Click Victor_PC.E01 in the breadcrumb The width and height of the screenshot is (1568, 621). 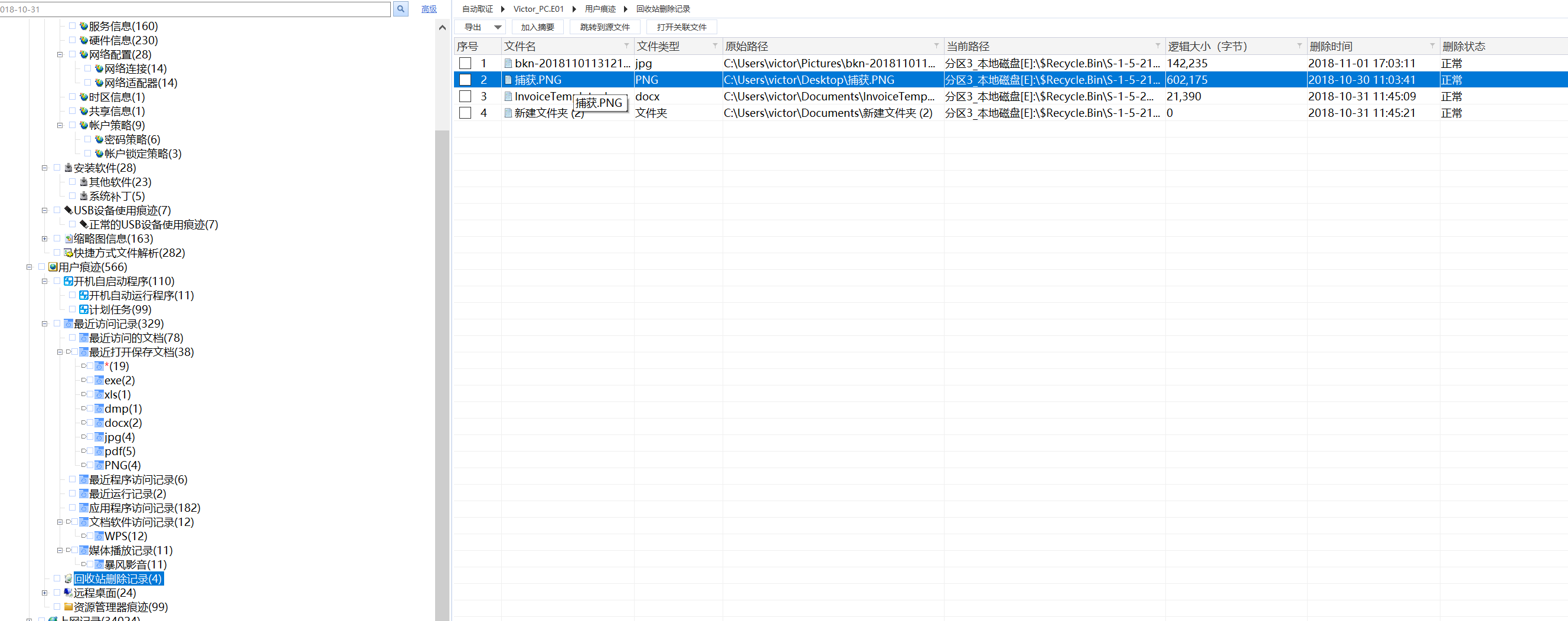[x=538, y=9]
